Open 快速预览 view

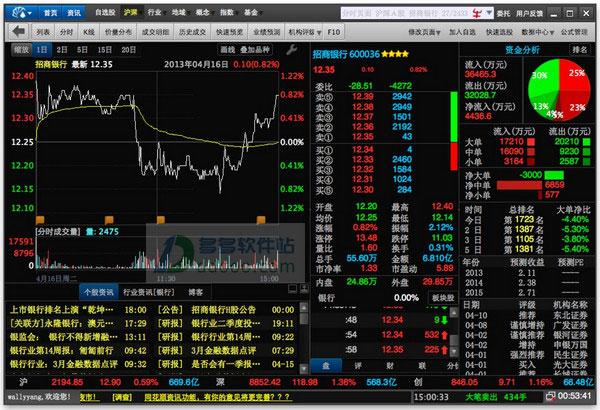point(230,32)
